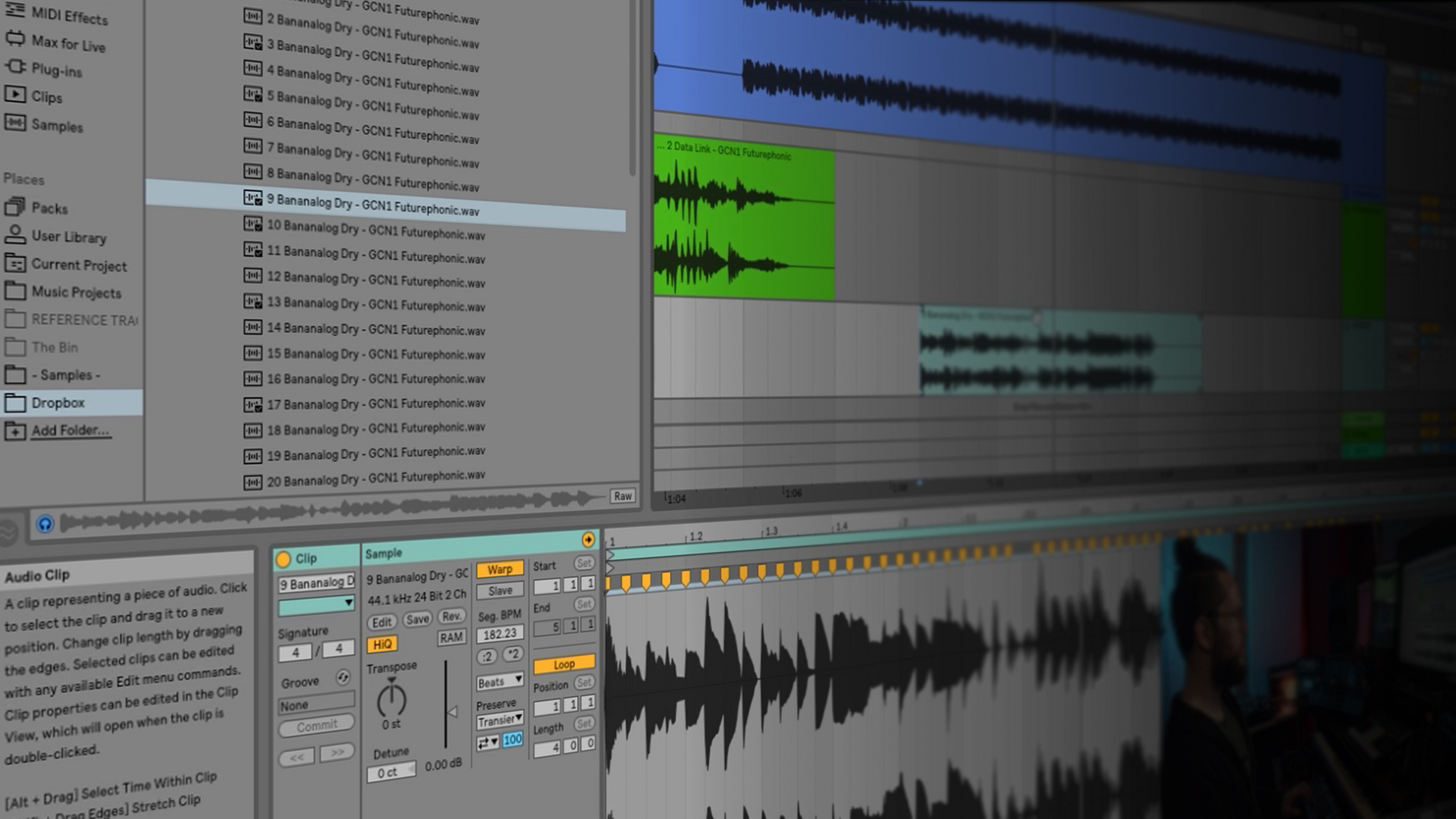
Task: Click the Dropbox folder icon
Action: point(14,402)
